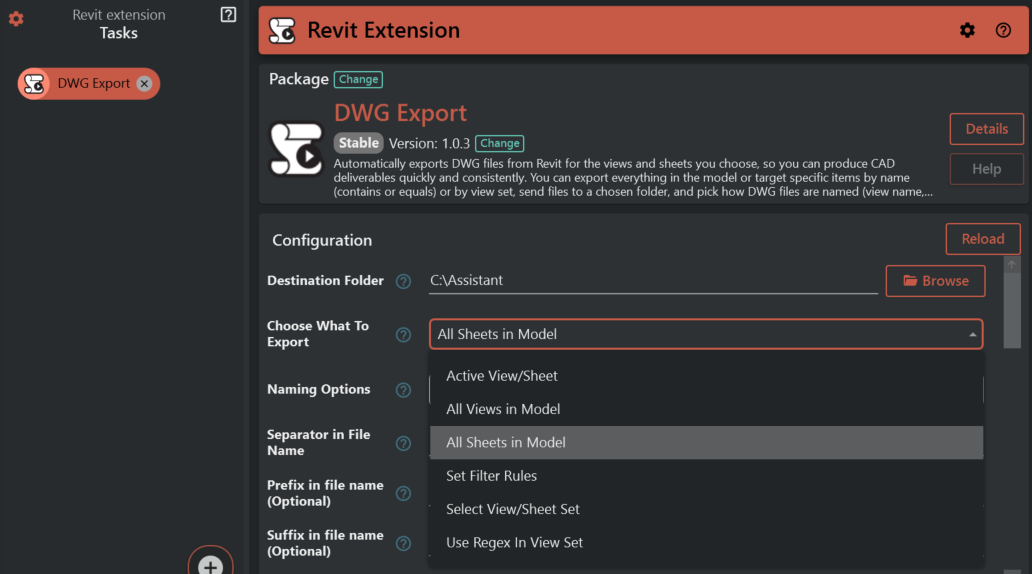Select Use Regex In View Set option
This screenshot has height=574, width=1032.
(706, 543)
